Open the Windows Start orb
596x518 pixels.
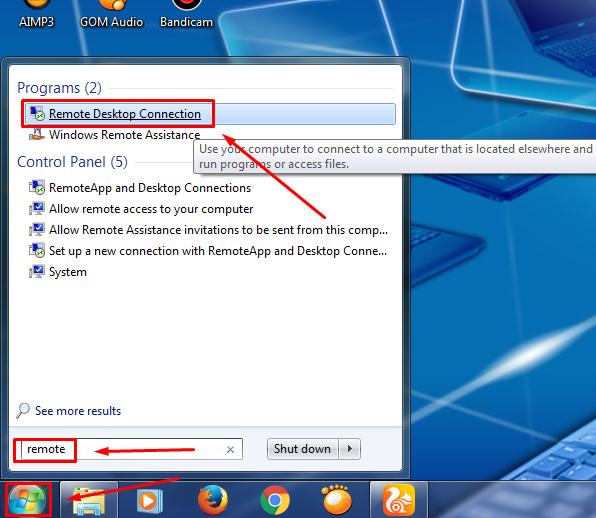point(27,500)
